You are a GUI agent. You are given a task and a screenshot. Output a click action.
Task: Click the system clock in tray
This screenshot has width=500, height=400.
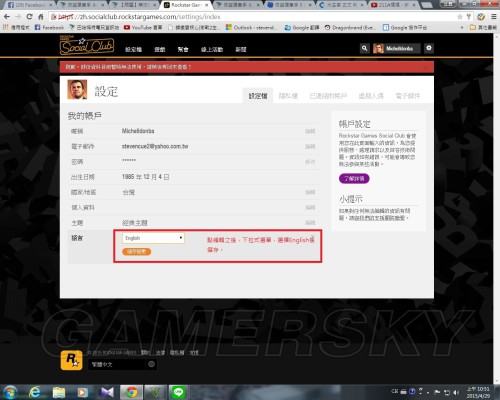pyautogui.click(x=478, y=392)
